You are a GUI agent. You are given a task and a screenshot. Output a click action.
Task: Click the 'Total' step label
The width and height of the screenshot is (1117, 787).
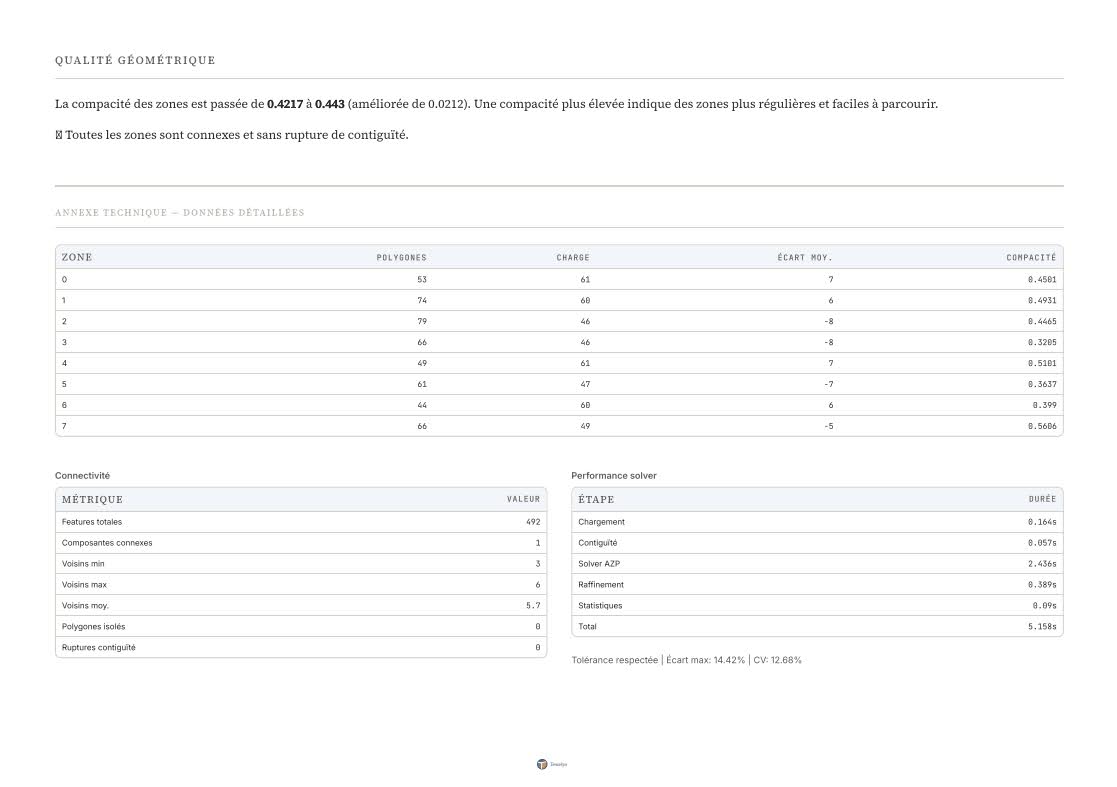pyautogui.click(x=587, y=627)
